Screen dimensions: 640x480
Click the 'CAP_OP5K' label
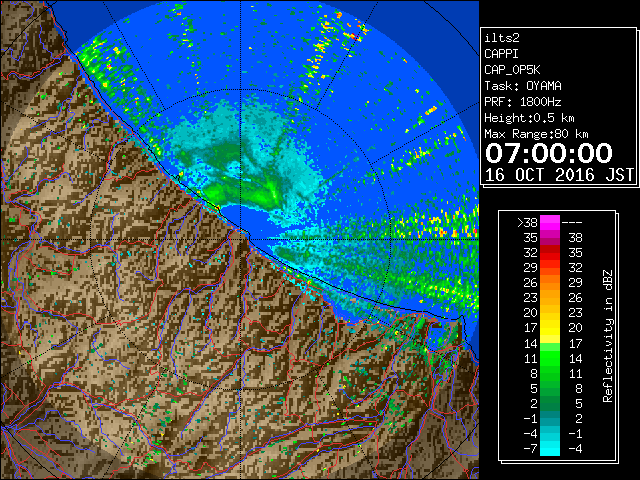point(512,70)
